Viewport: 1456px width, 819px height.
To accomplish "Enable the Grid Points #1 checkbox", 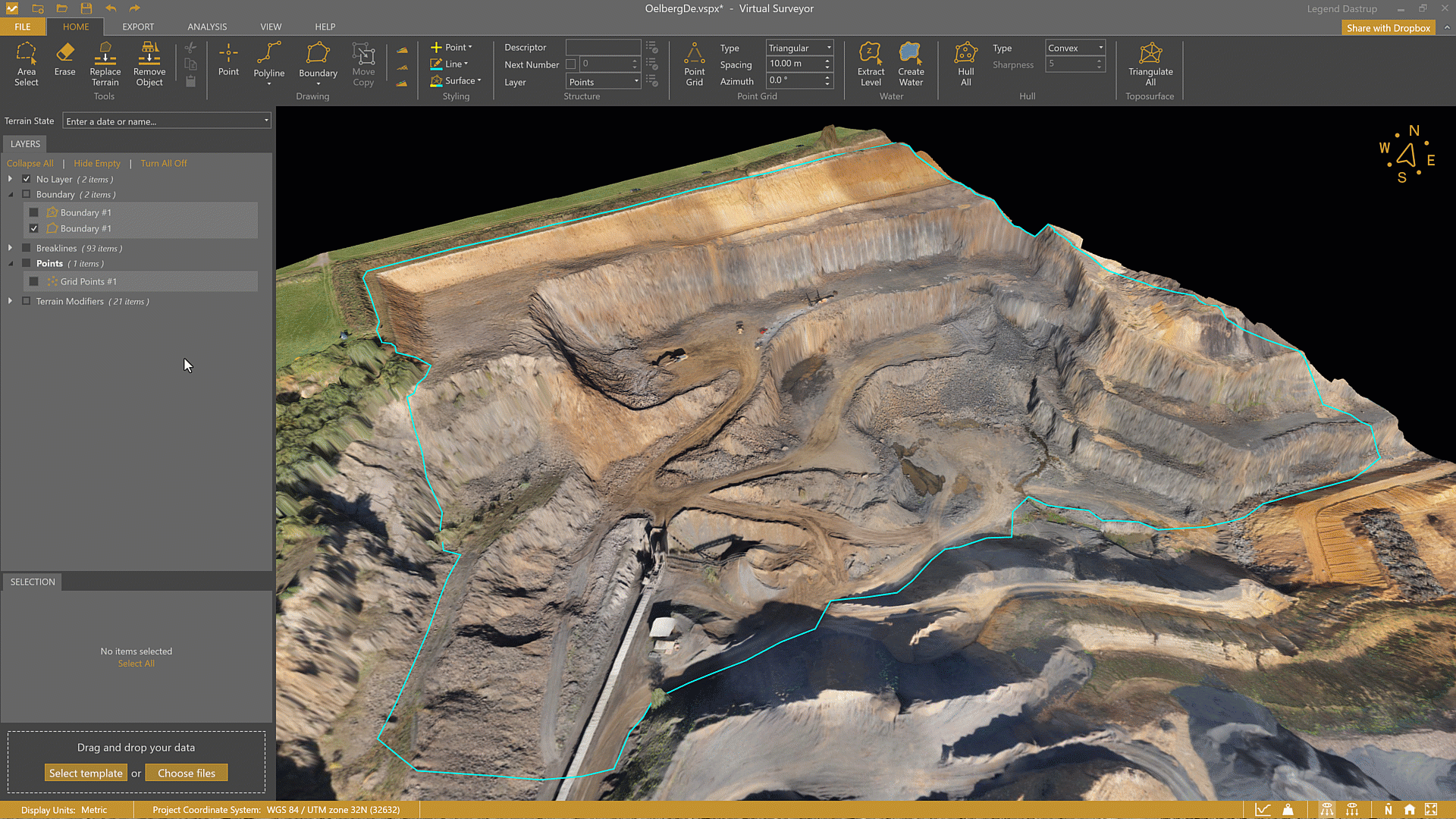I will [x=34, y=282].
